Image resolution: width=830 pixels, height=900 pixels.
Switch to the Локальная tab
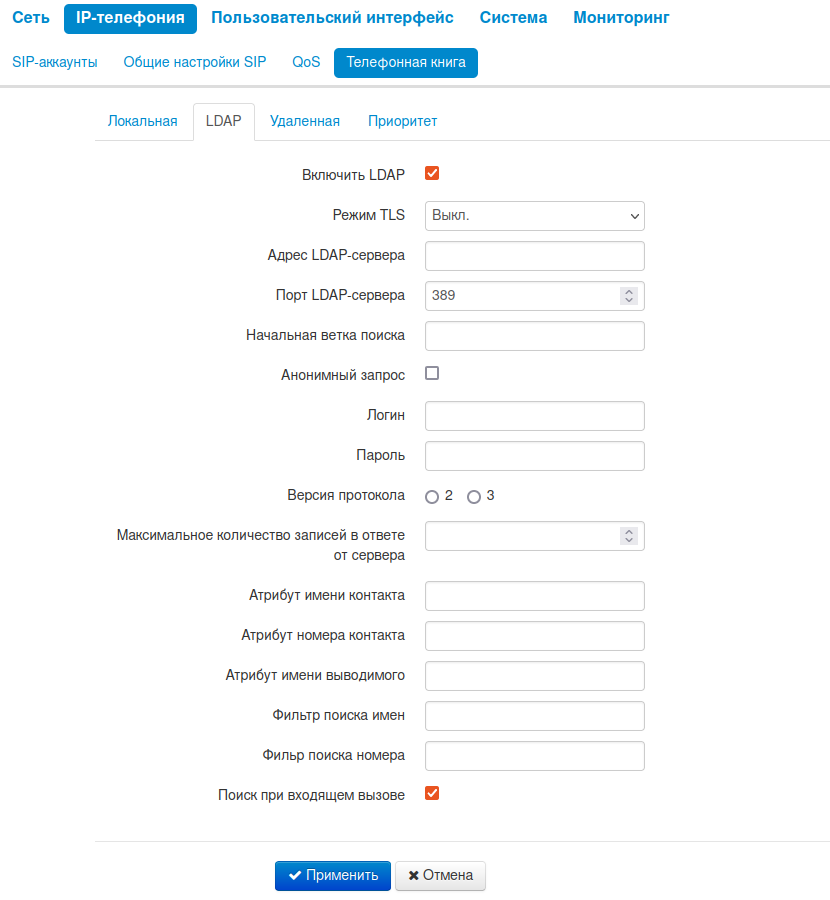point(142,121)
